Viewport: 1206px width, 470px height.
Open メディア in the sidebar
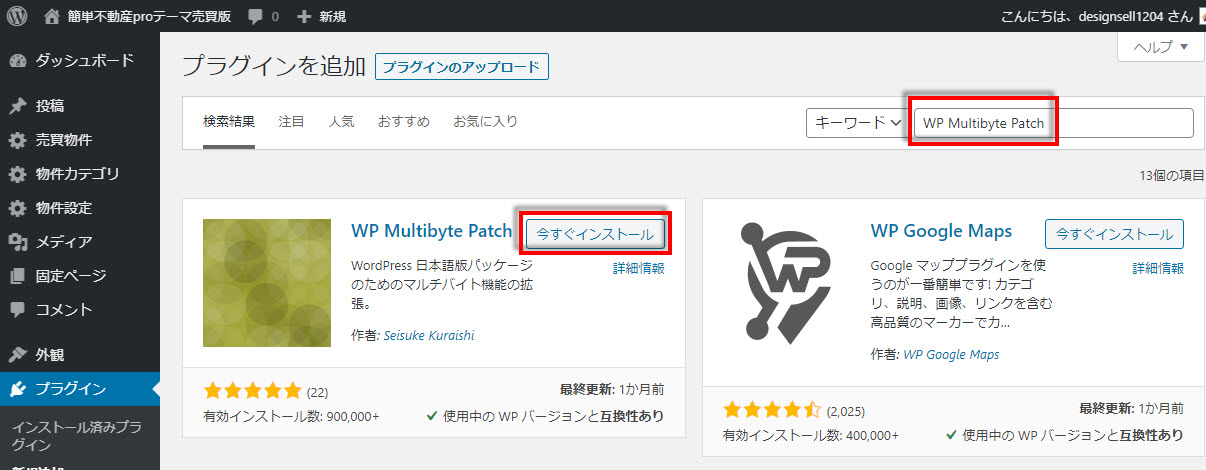click(x=63, y=241)
